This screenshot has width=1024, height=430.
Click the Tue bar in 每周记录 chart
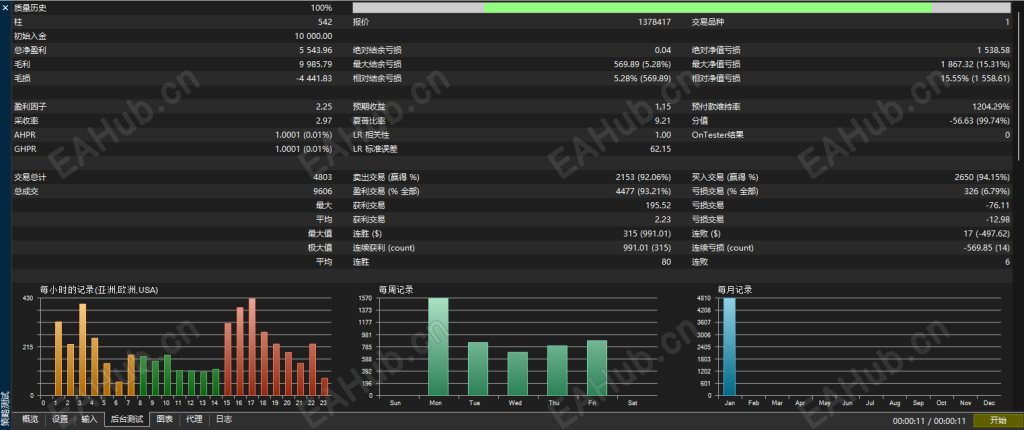pyautogui.click(x=478, y=369)
